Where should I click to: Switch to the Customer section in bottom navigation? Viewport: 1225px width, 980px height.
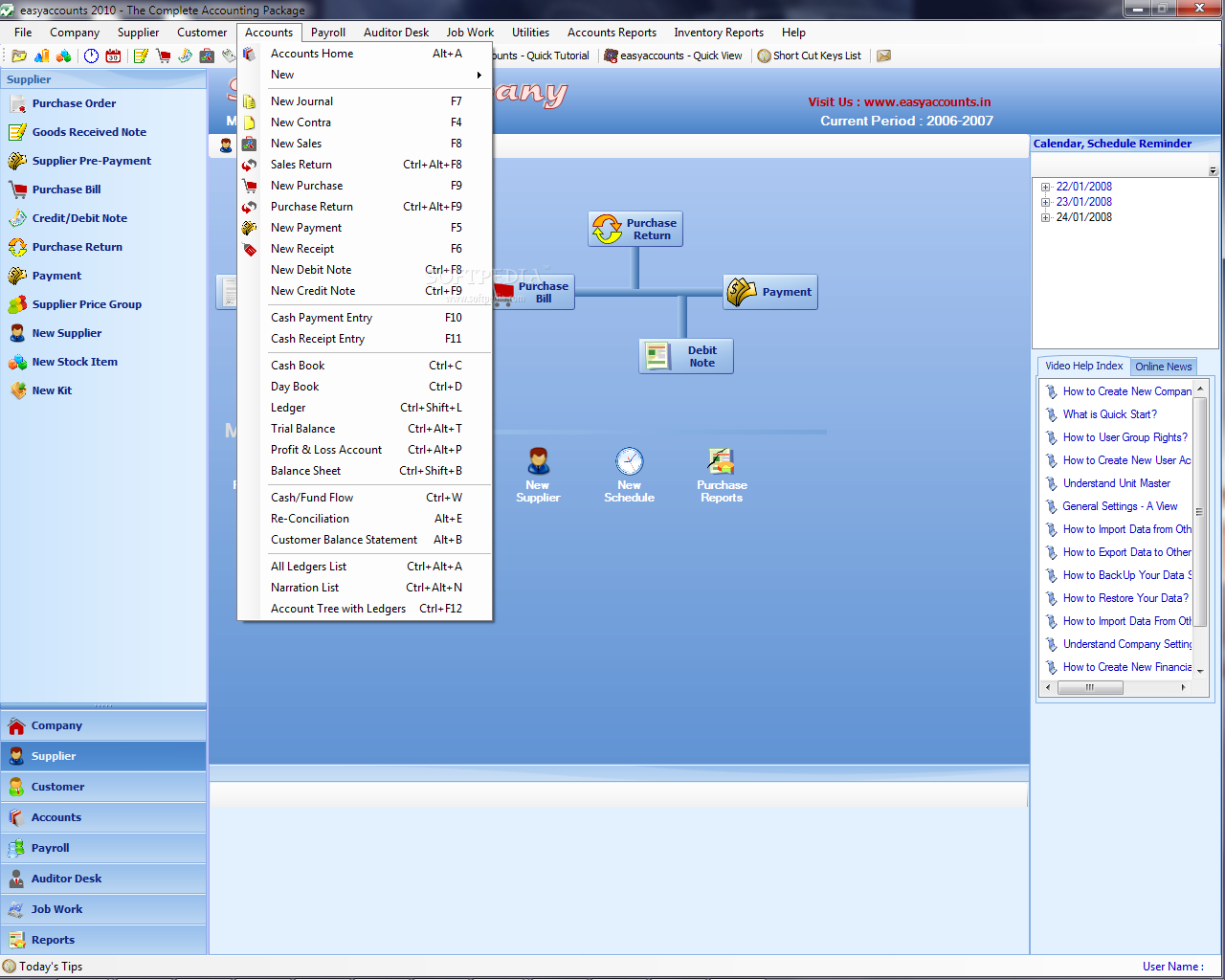point(103,787)
